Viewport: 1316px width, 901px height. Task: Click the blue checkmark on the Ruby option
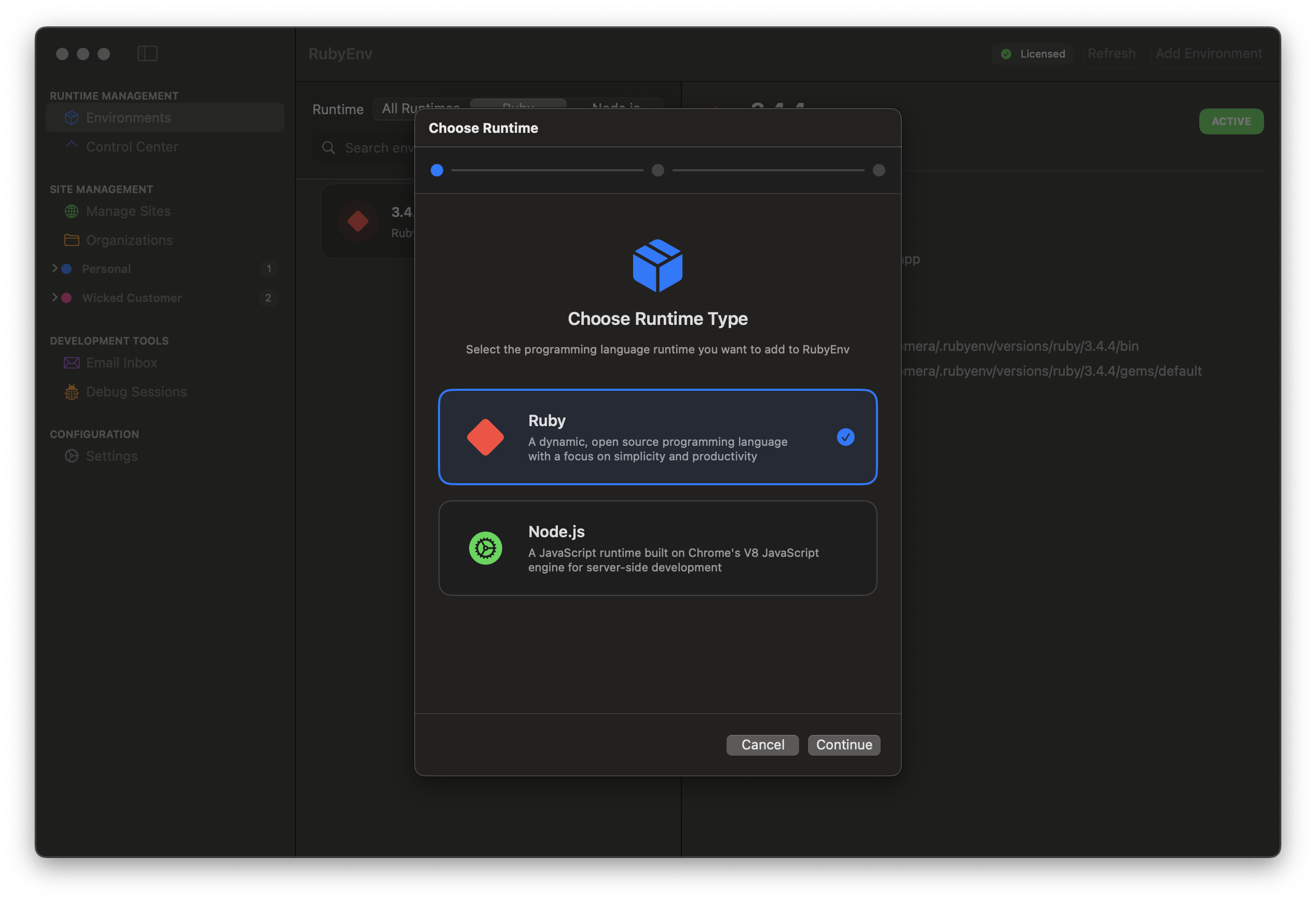point(845,436)
